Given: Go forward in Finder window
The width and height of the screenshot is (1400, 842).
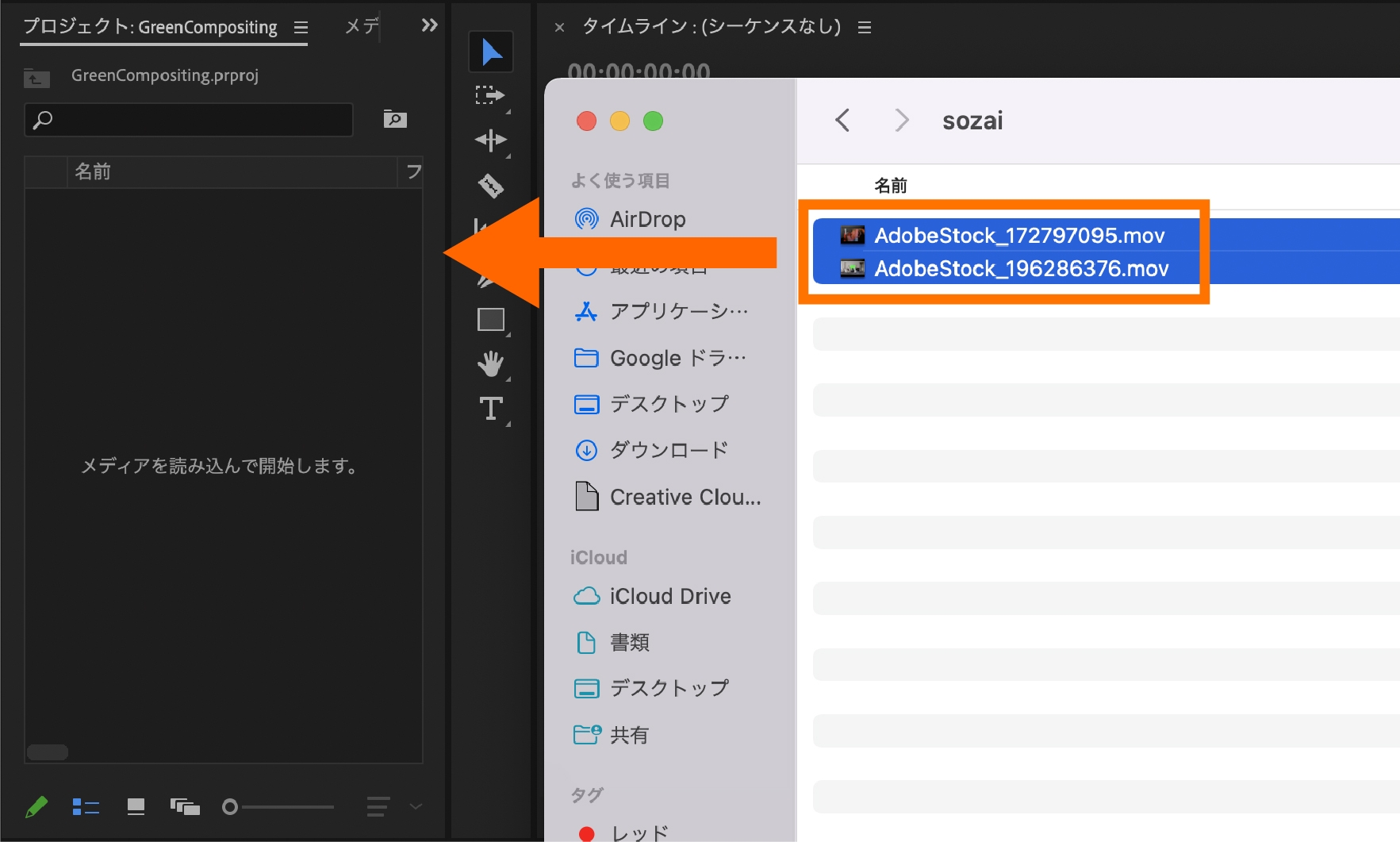Looking at the screenshot, I should click(901, 121).
